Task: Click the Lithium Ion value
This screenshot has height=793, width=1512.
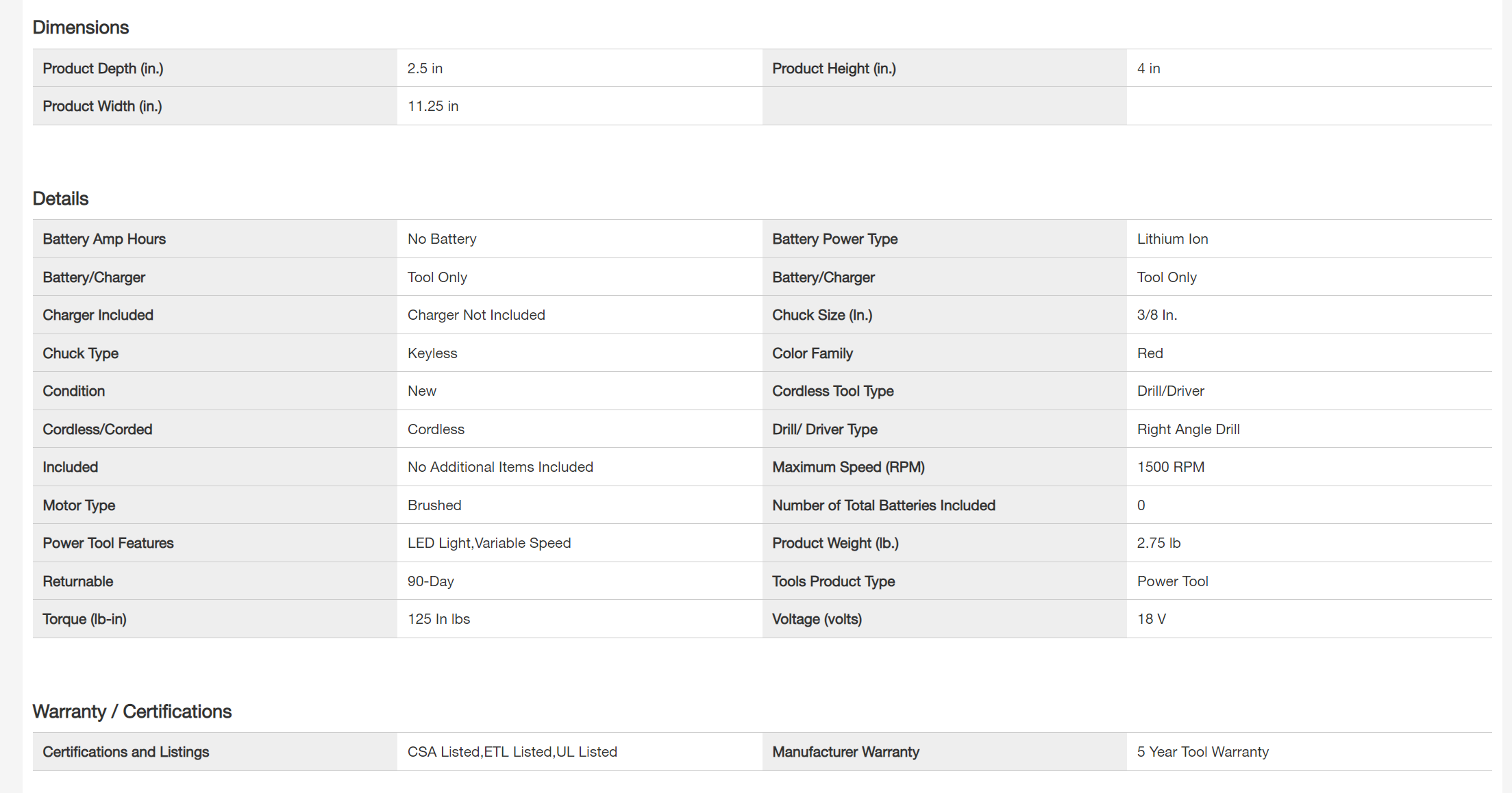Action: coord(1172,239)
